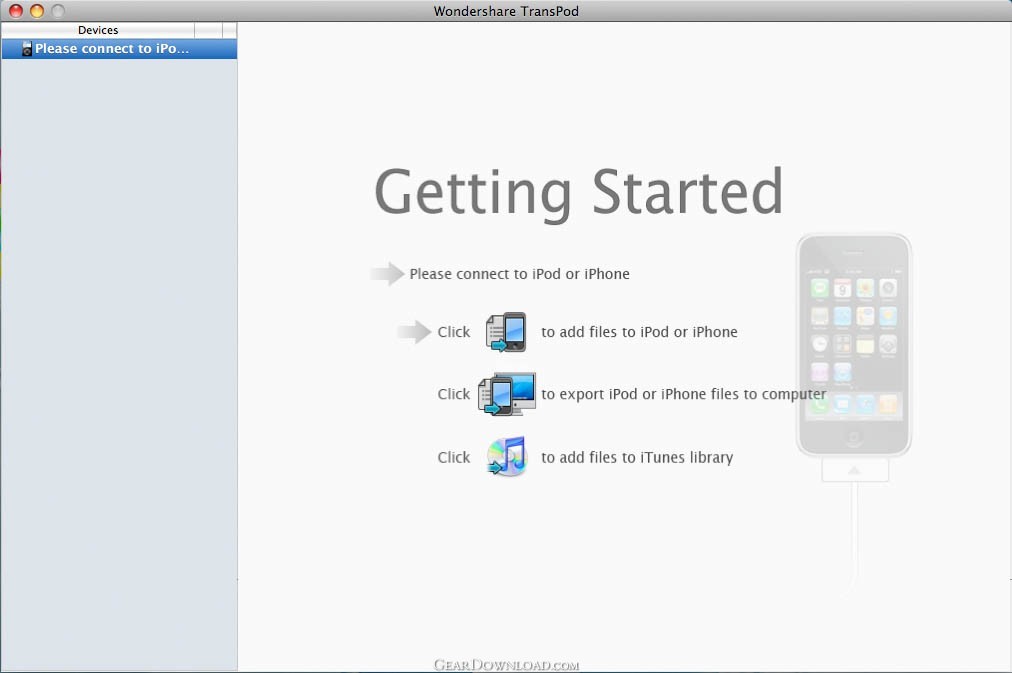Click 'to export iPod or iPhone files to computer' text
This screenshot has width=1012, height=673.
click(x=683, y=394)
